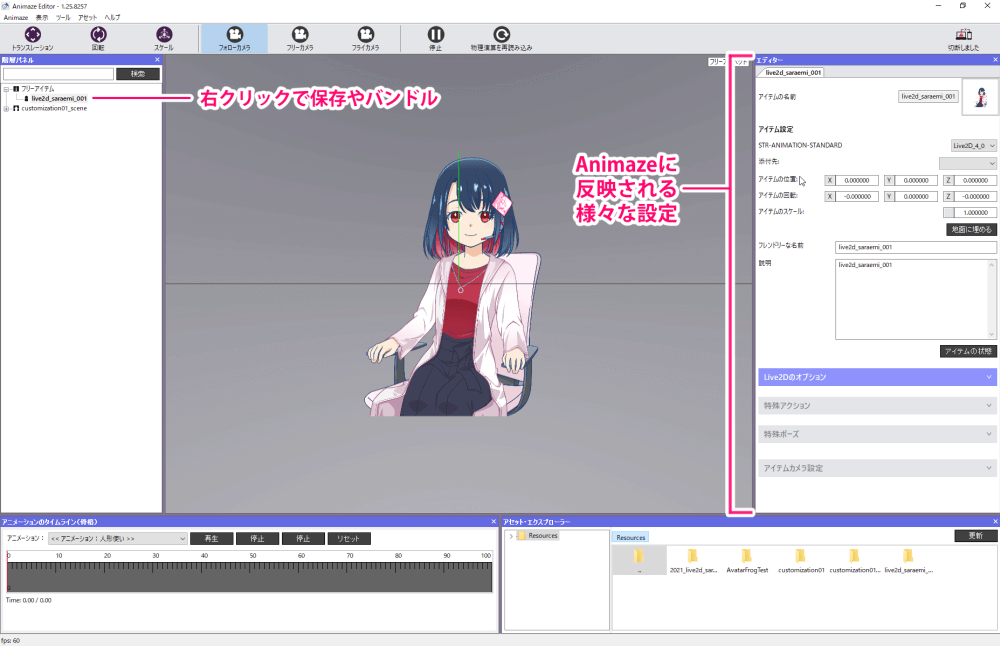This screenshot has width=1000, height=646.
Task: Select the 回転 rotation tool
Action: (98, 38)
